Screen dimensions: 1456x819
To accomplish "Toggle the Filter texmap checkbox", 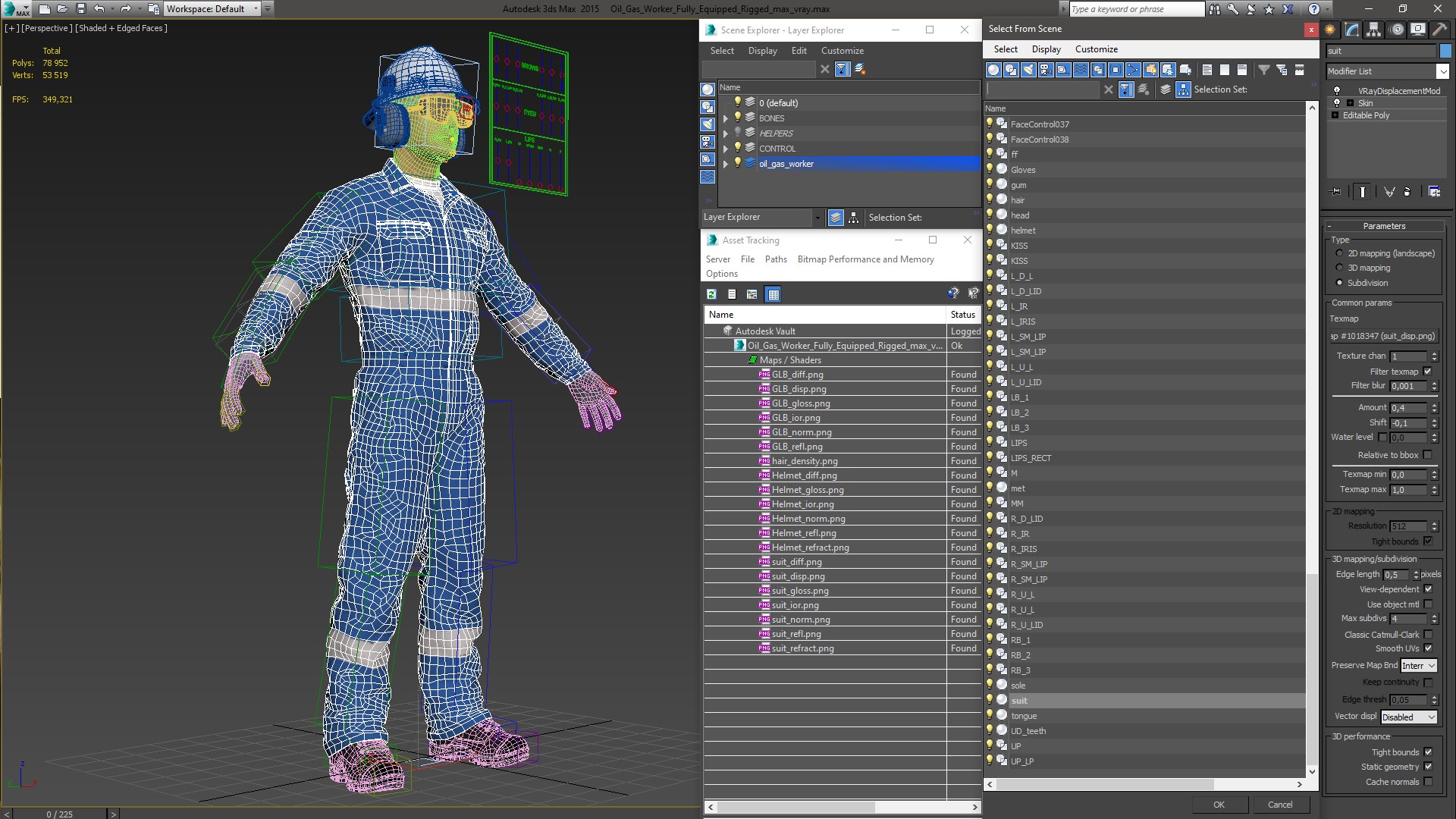I will pos(1428,372).
